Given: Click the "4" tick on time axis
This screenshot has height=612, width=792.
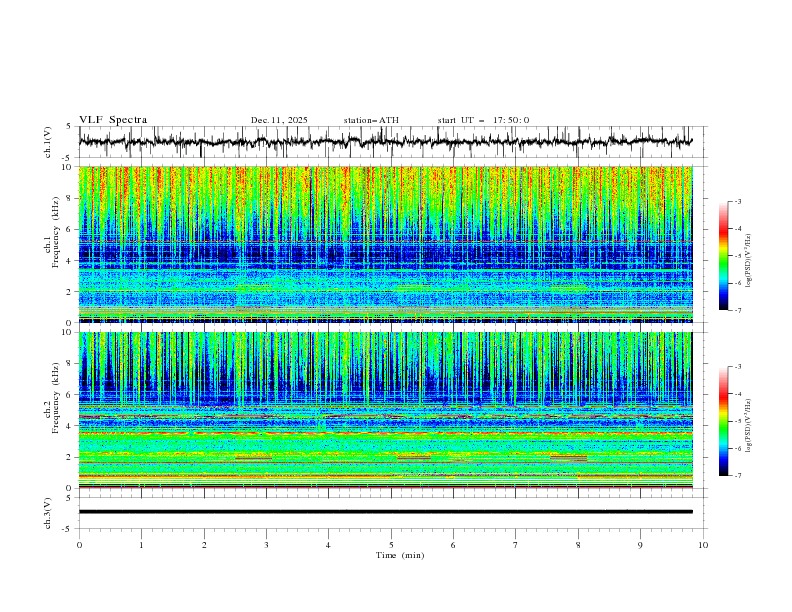Looking at the screenshot, I should 328,545.
